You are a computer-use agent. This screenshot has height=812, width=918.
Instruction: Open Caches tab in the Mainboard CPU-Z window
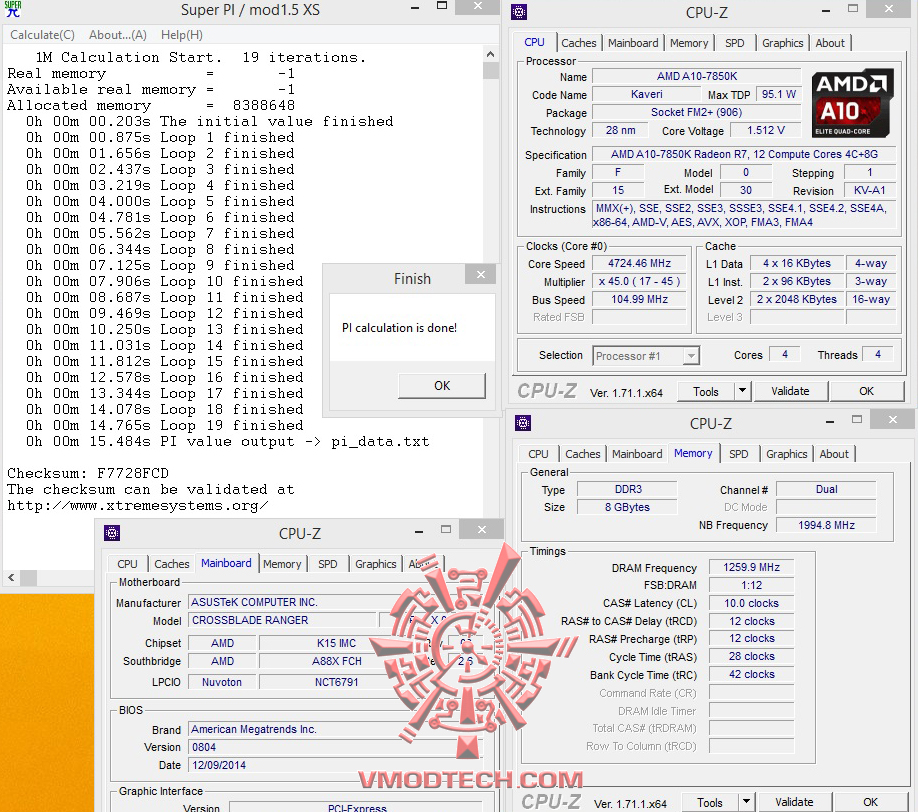(x=172, y=564)
